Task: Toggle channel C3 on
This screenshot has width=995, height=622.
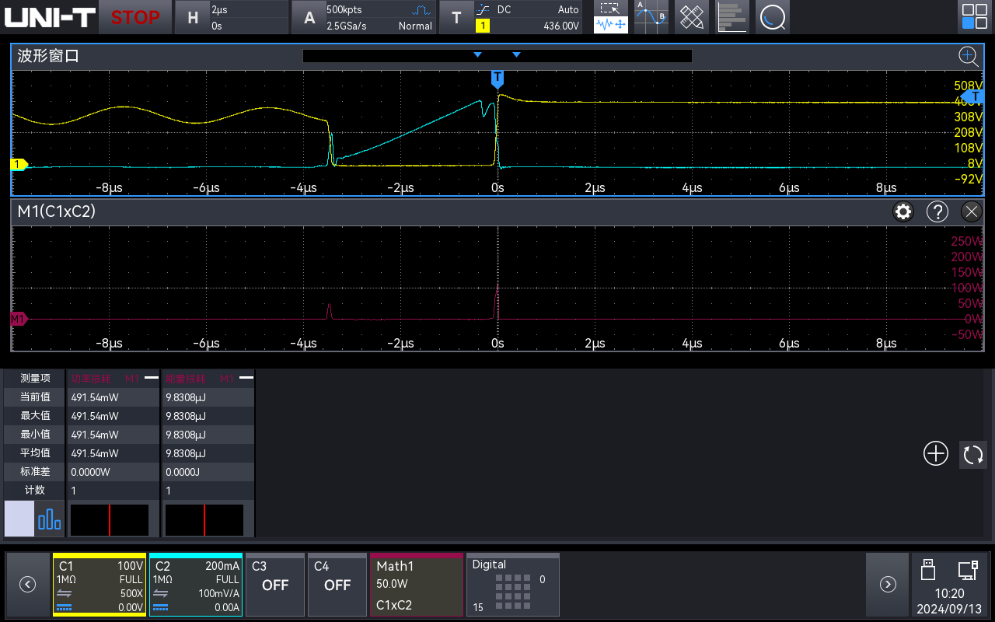Action: click(x=275, y=585)
